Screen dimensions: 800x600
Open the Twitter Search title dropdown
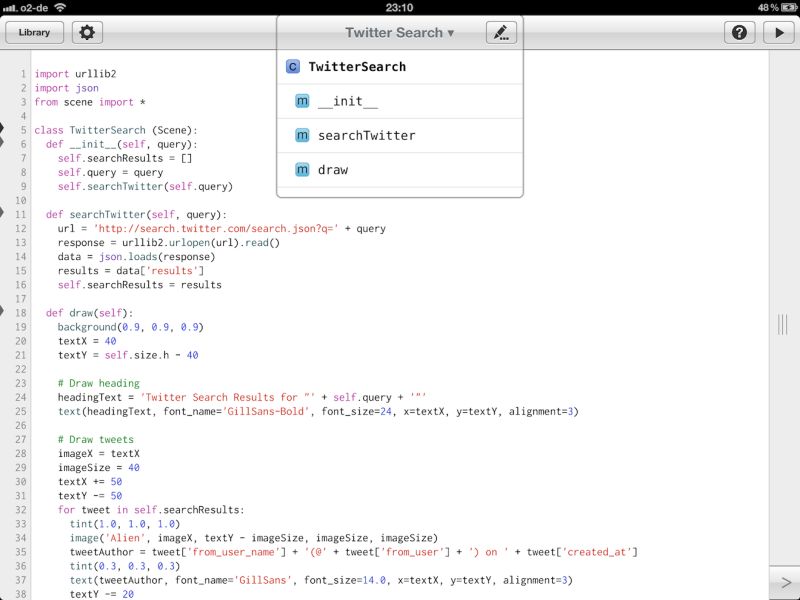pos(399,31)
